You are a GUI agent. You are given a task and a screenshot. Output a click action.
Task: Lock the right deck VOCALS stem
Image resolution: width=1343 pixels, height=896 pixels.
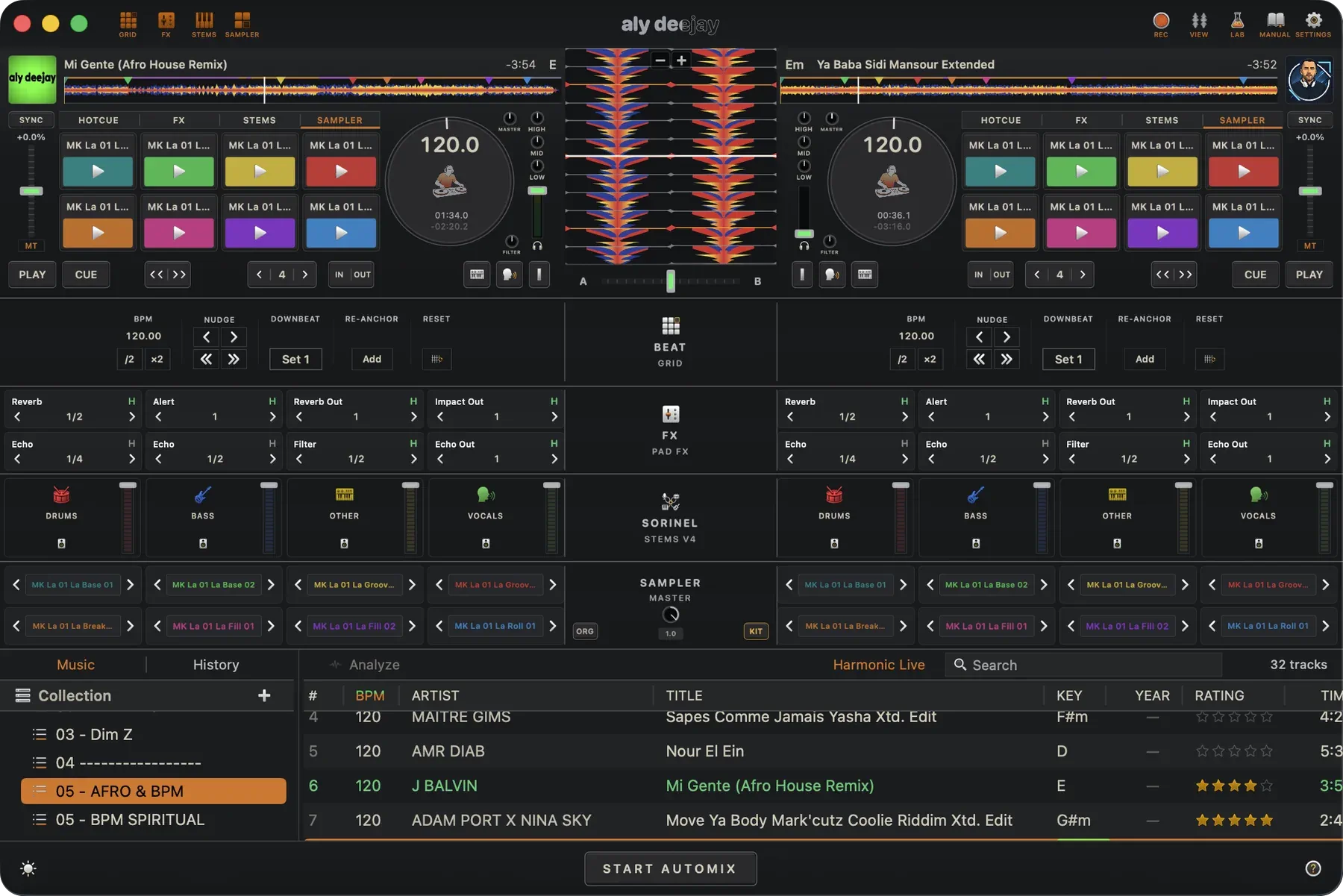[x=1258, y=544]
